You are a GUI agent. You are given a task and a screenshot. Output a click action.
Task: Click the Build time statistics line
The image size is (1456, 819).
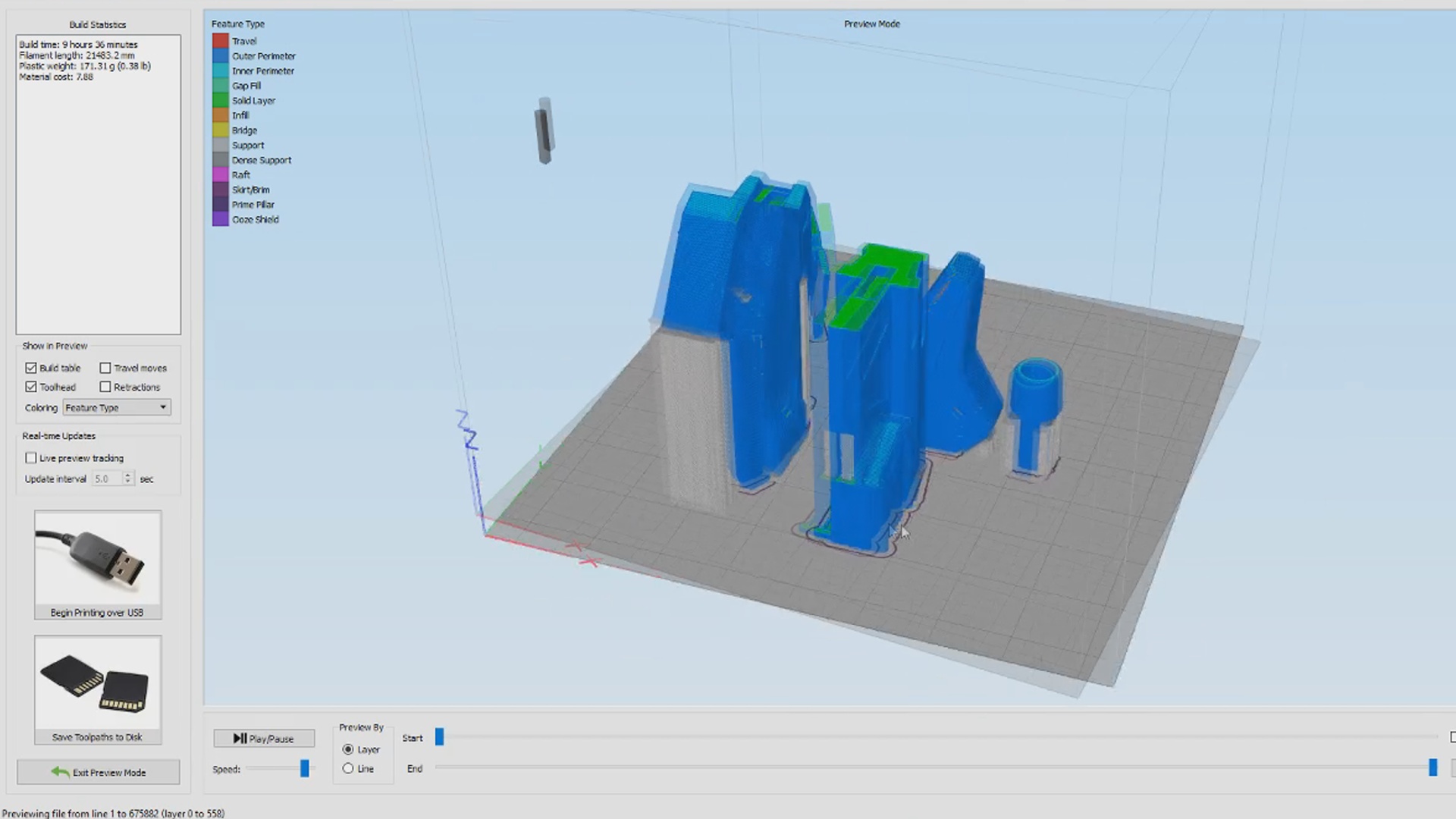click(79, 45)
